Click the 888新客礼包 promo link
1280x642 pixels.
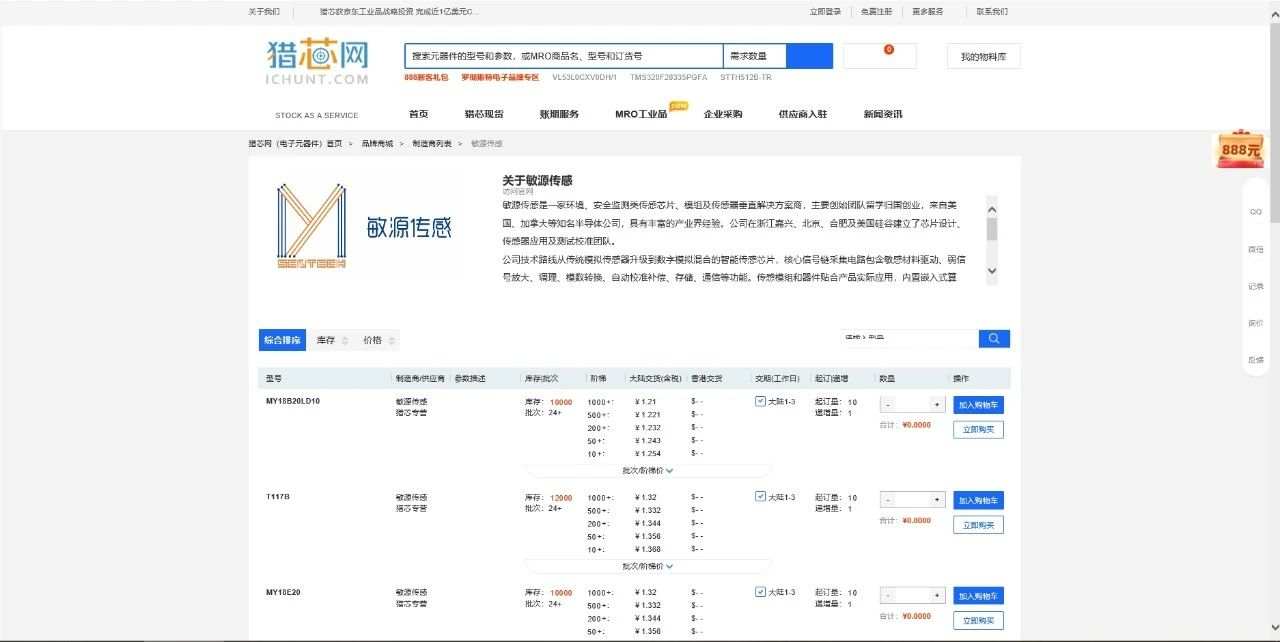point(426,77)
